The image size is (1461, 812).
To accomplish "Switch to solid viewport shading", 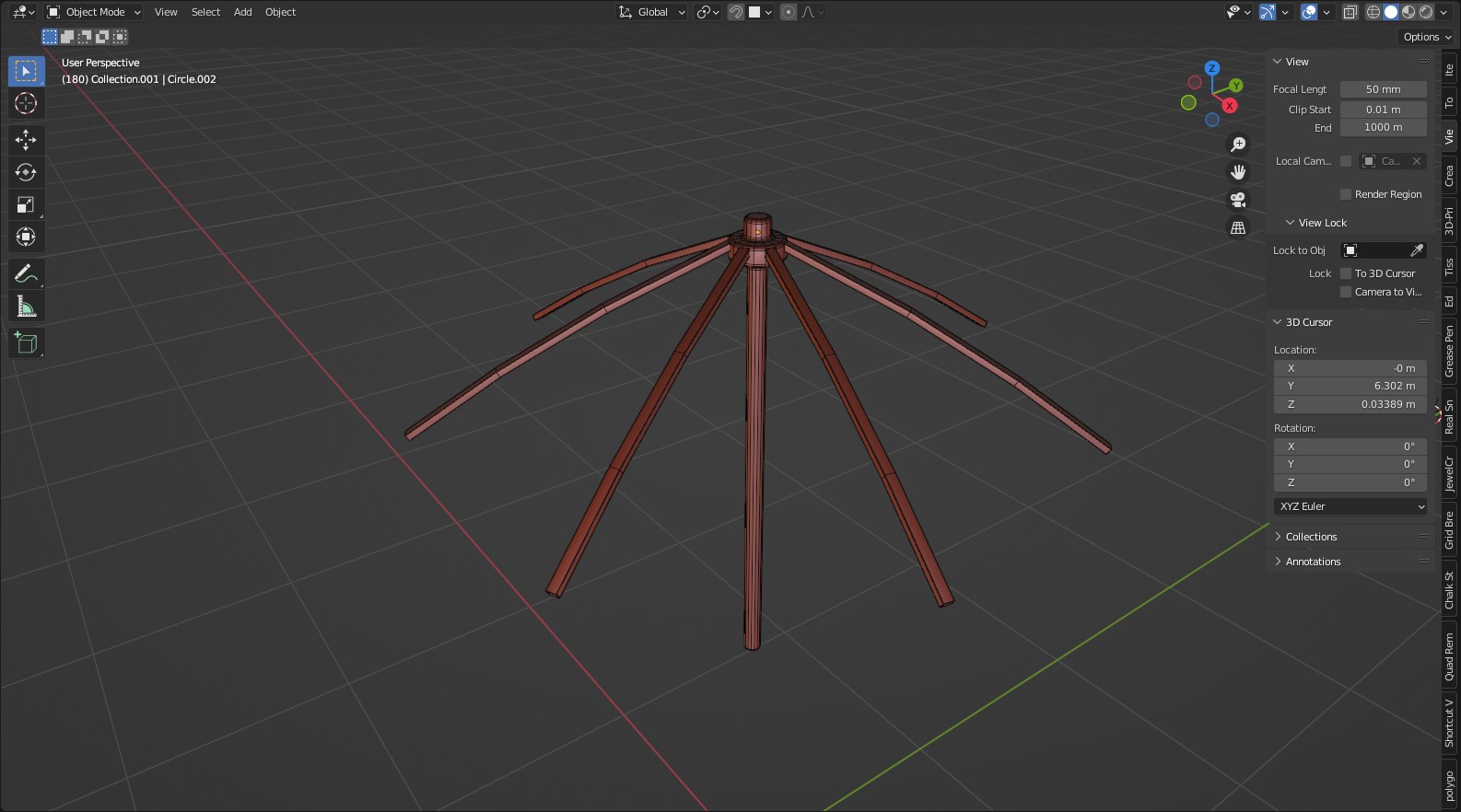I will point(1391,12).
